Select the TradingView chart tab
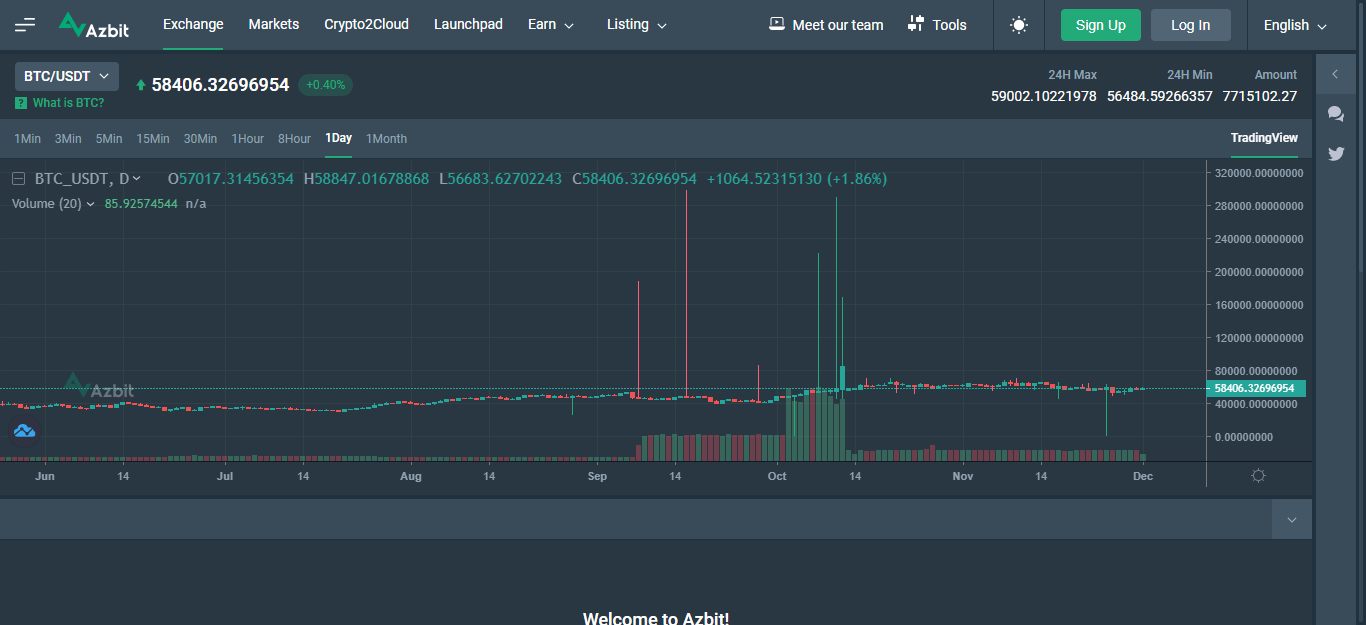Viewport: 1366px width, 625px height. pos(1264,138)
